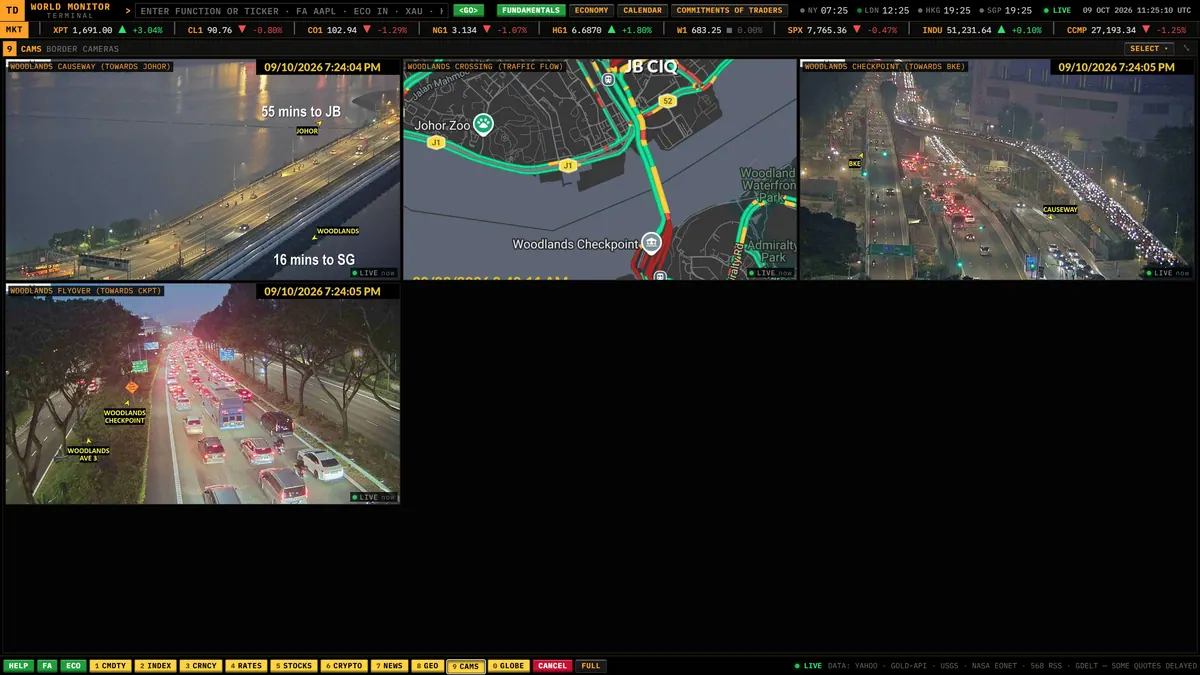Click the footer LIVE data status indicator
The width and height of the screenshot is (1200, 675).
808,666
